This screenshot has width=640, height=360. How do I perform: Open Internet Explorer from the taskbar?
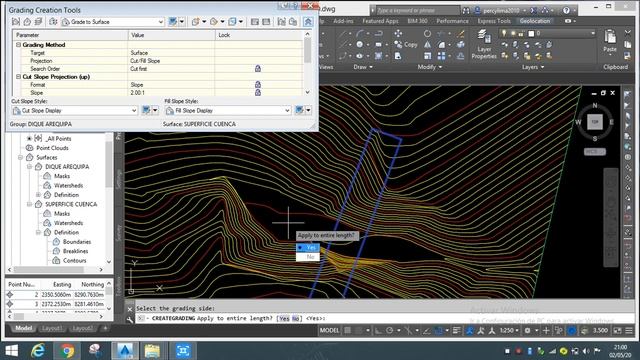click(38, 351)
